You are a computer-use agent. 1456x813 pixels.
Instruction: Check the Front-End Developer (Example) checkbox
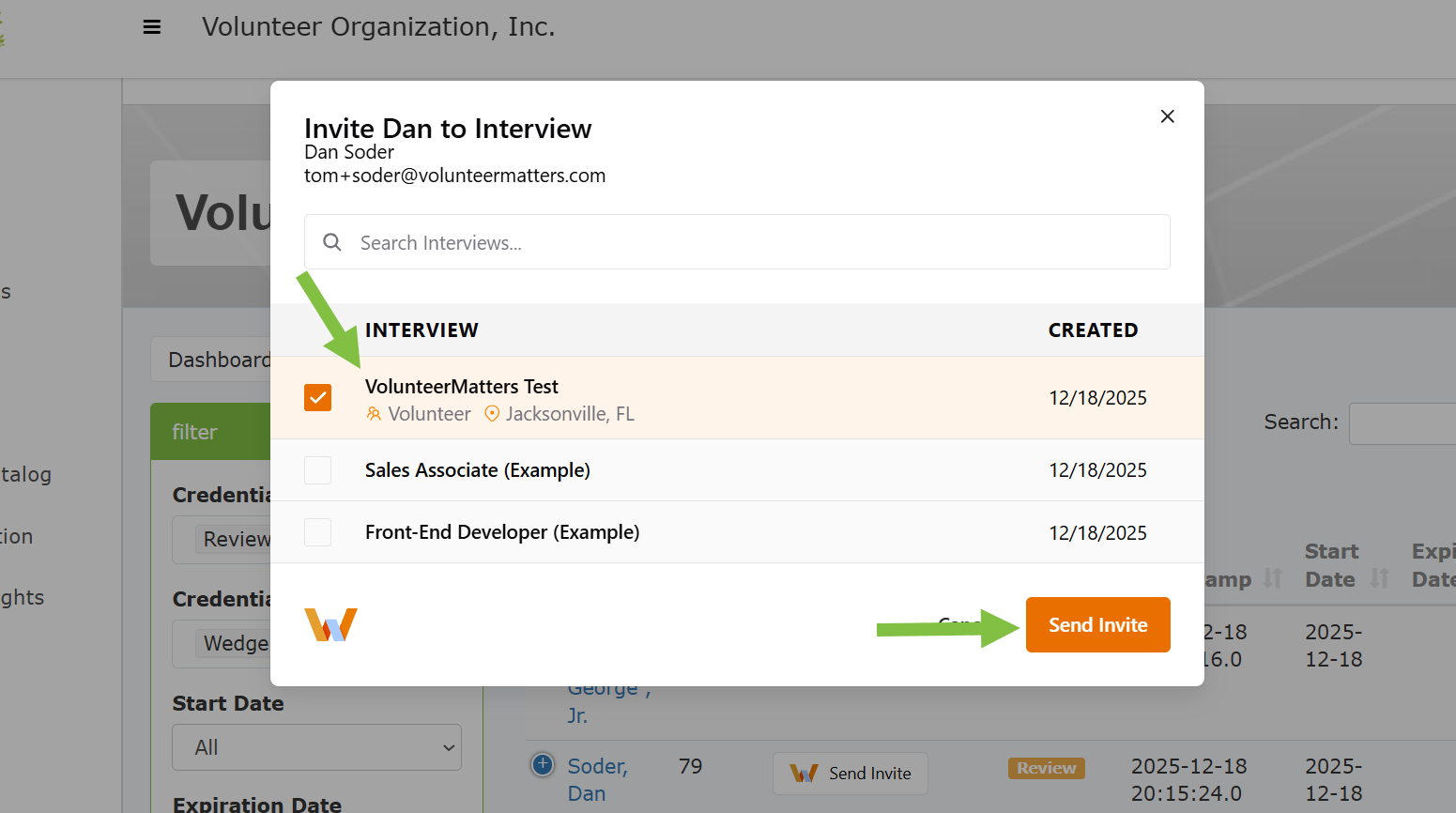(x=317, y=532)
